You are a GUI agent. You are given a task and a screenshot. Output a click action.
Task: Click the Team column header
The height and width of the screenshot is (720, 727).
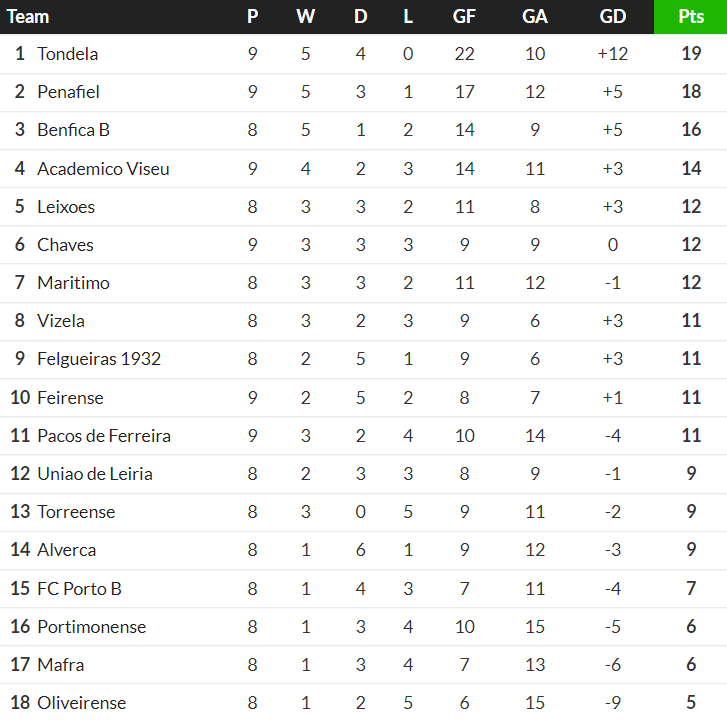pos(28,17)
